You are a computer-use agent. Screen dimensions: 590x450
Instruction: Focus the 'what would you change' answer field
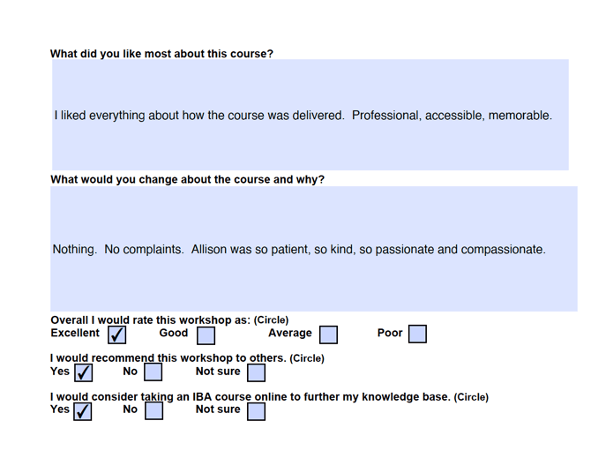[x=314, y=248]
